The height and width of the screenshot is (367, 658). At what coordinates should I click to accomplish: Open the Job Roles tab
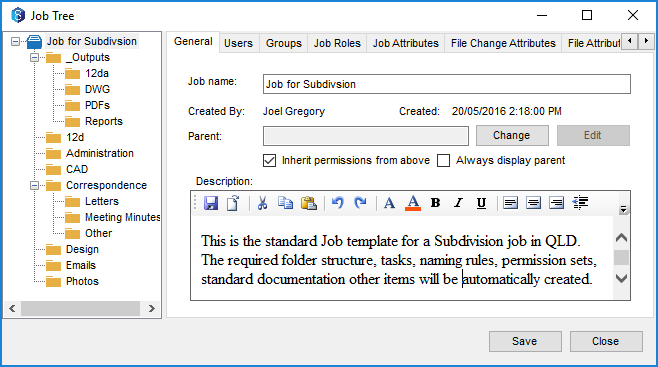click(x=337, y=43)
